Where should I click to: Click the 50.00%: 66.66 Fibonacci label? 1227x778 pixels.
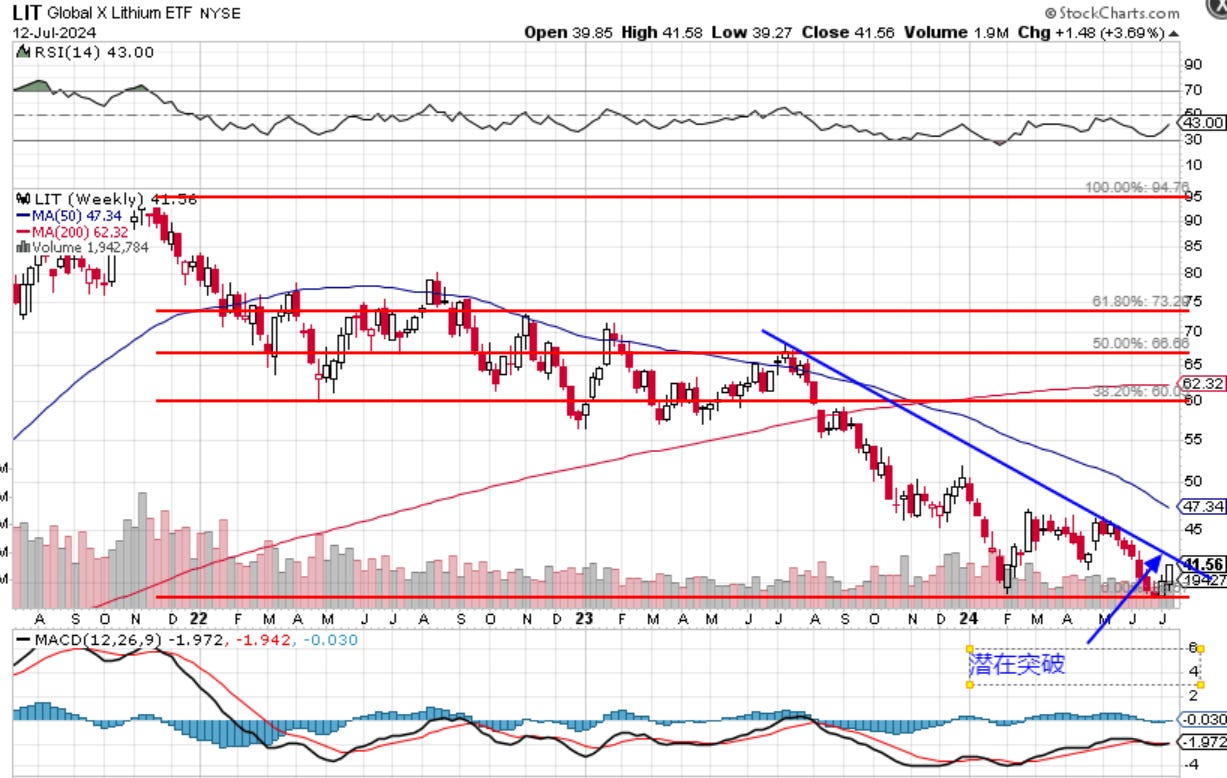tap(1140, 343)
